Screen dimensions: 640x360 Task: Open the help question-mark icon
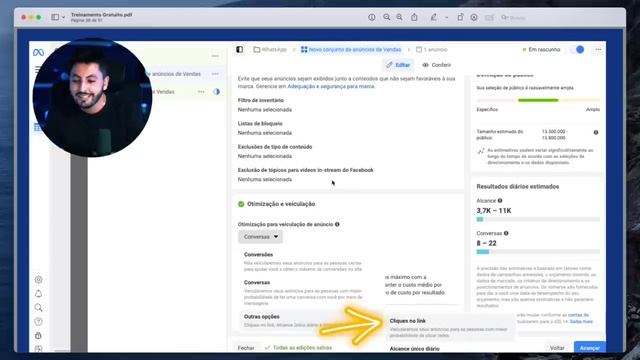[38, 322]
